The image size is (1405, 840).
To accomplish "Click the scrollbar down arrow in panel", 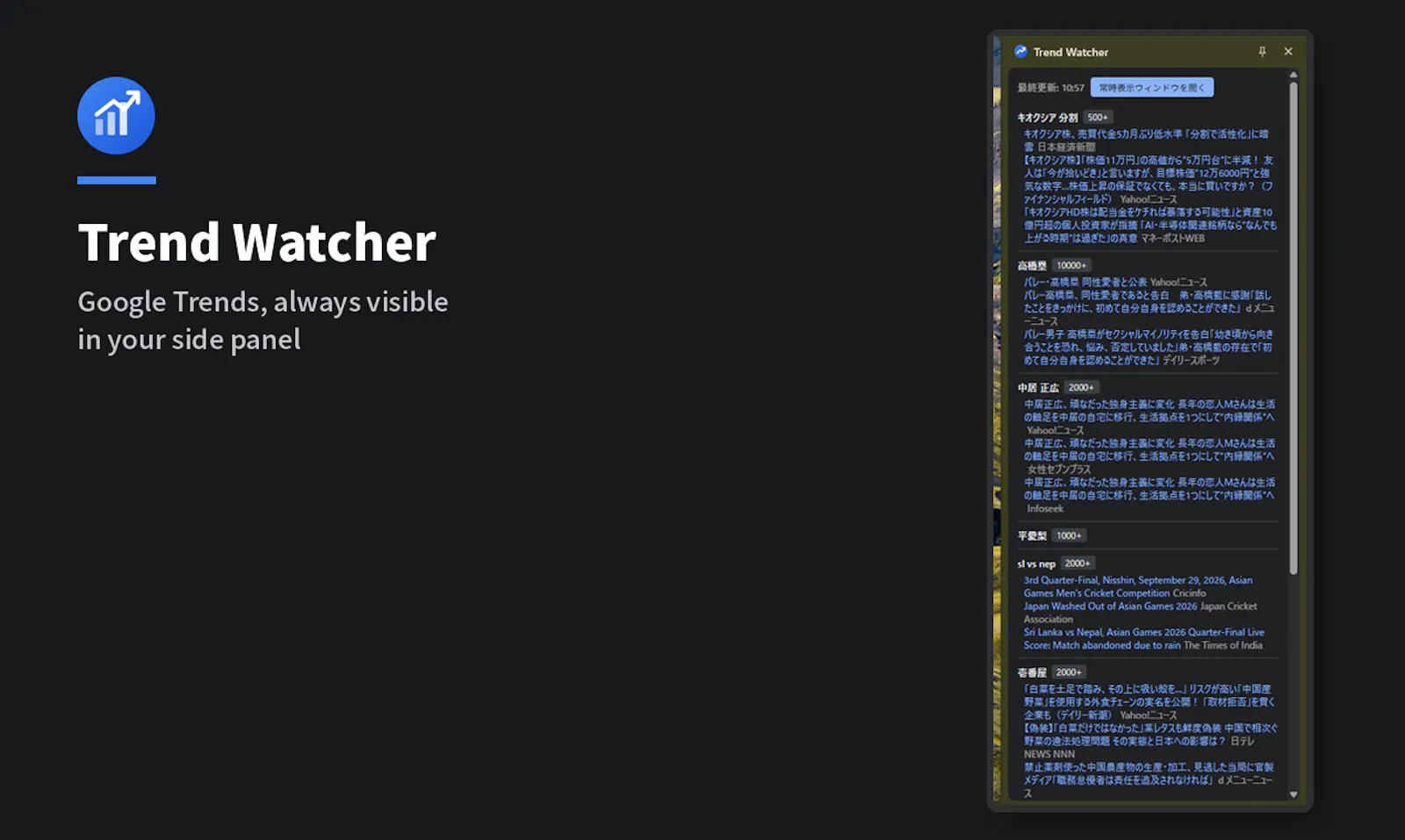I will [1293, 794].
